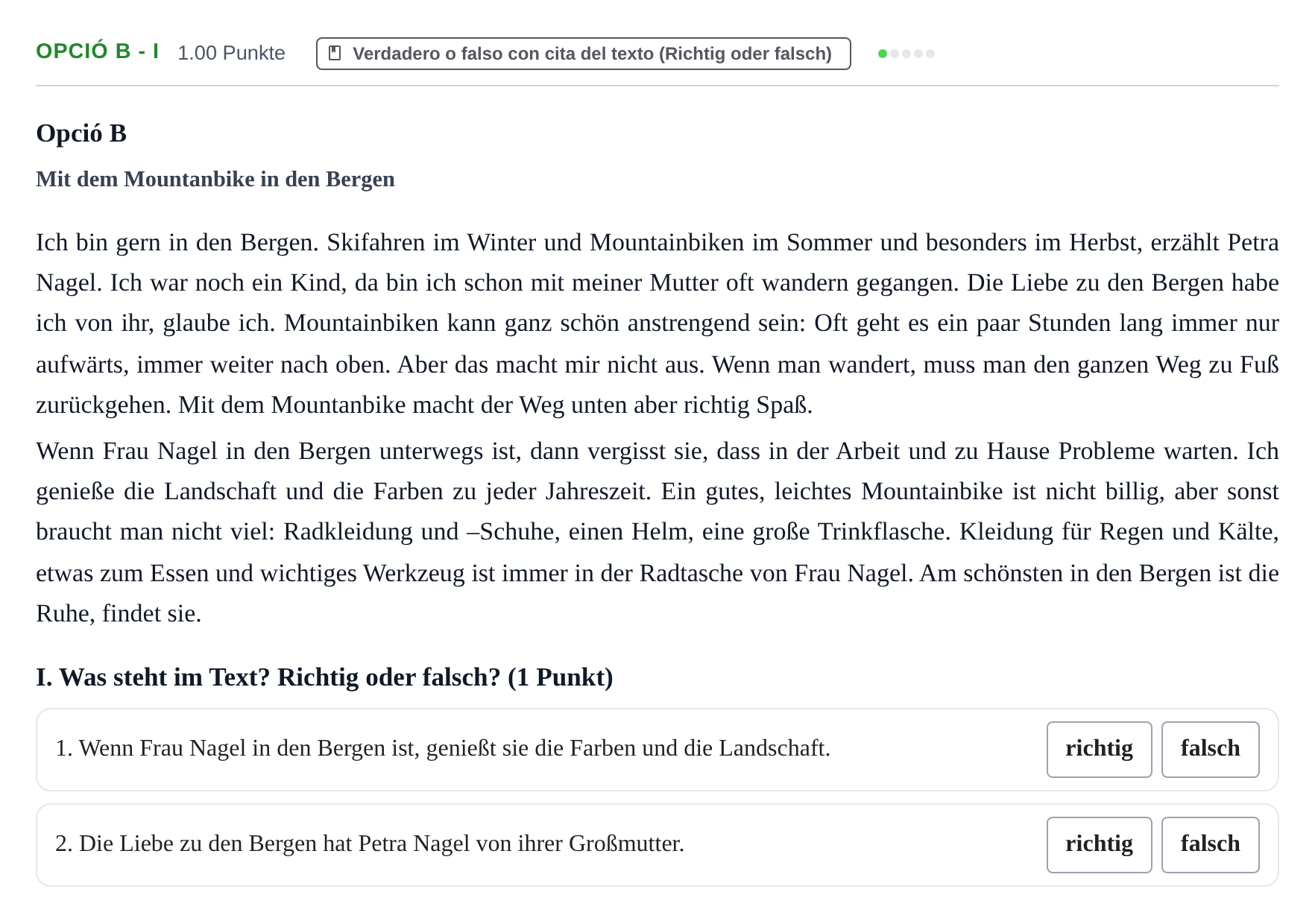This screenshot has height=924, width=1315.
Task: Click statement 1 about Farben und Landschaft
Action: pyautogui.click(x=443, y=748)
